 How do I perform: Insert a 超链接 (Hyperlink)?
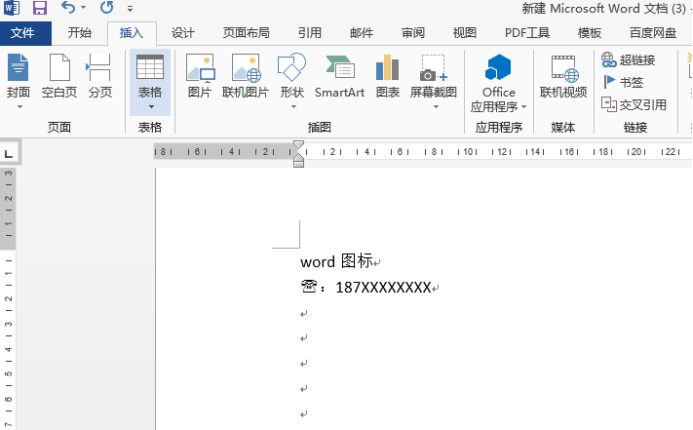coord(628,60)
